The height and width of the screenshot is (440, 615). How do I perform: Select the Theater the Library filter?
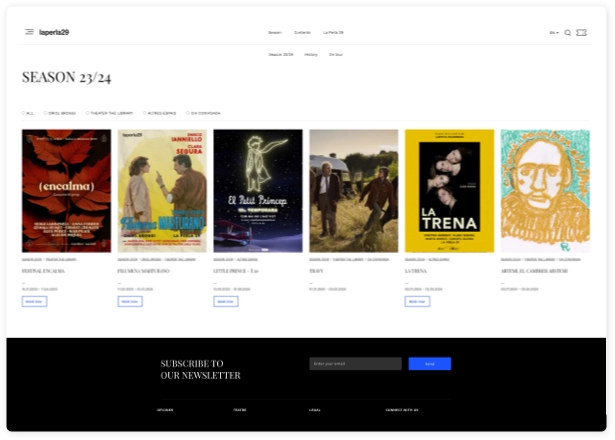coord(88,113)
